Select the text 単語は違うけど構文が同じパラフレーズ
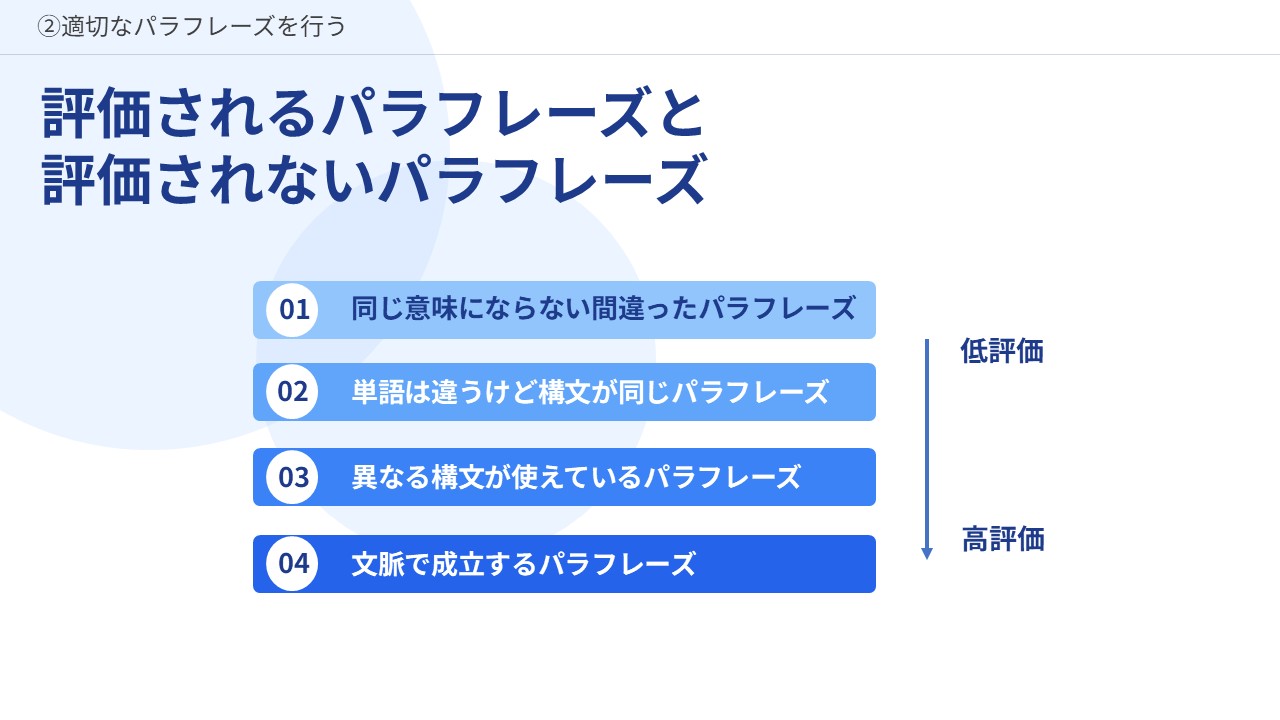 pos(590,392)
